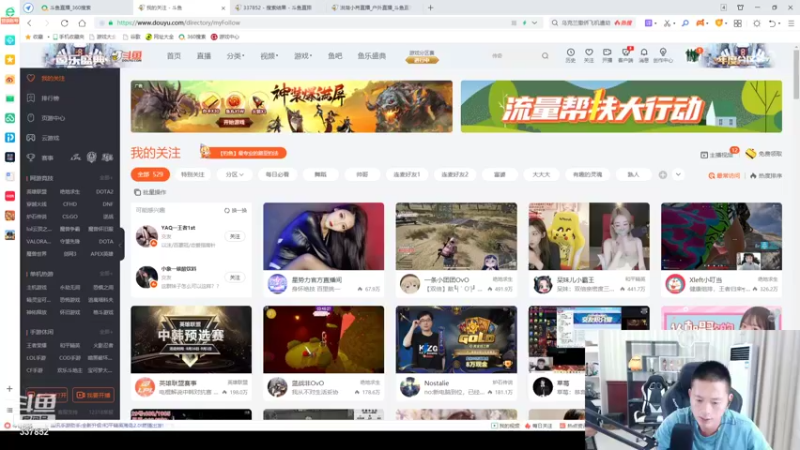Go to browser home page icon
Screen dimensions: 800x450
click(x=82, y=23)
